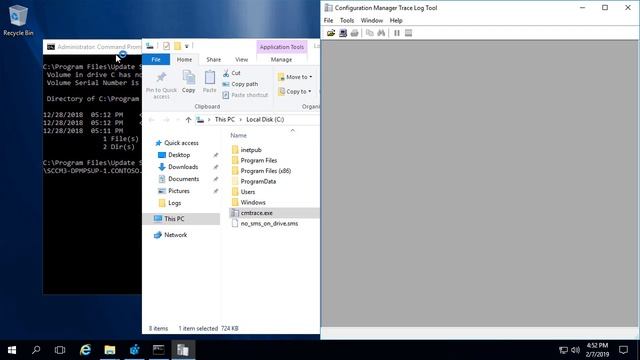
Task: Click the Pin to Quick access button
Action: pyautogui.click(x=161, y=85)
